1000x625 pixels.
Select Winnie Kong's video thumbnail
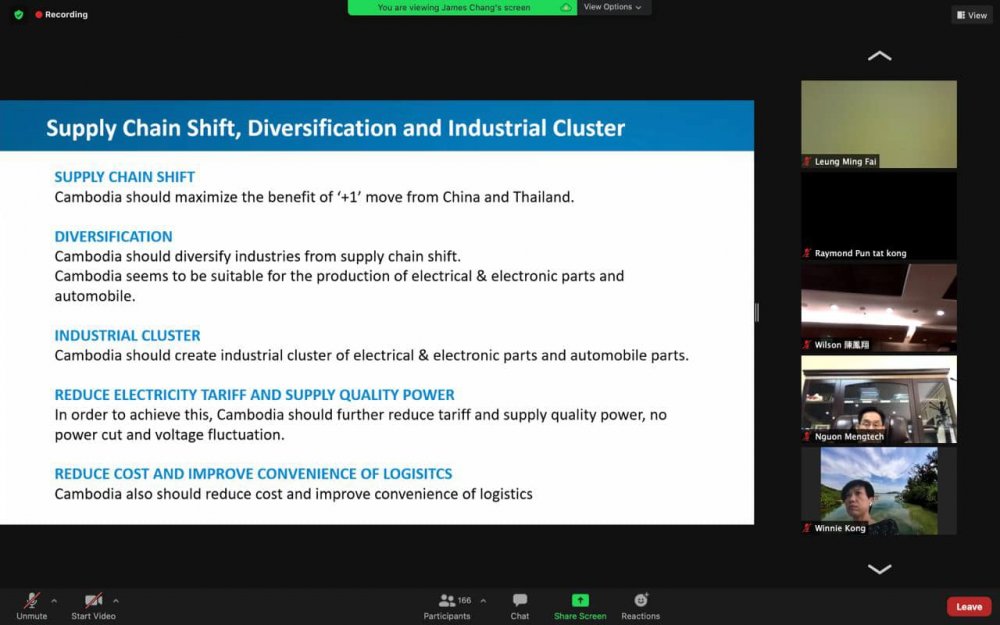tap(879, 490)
